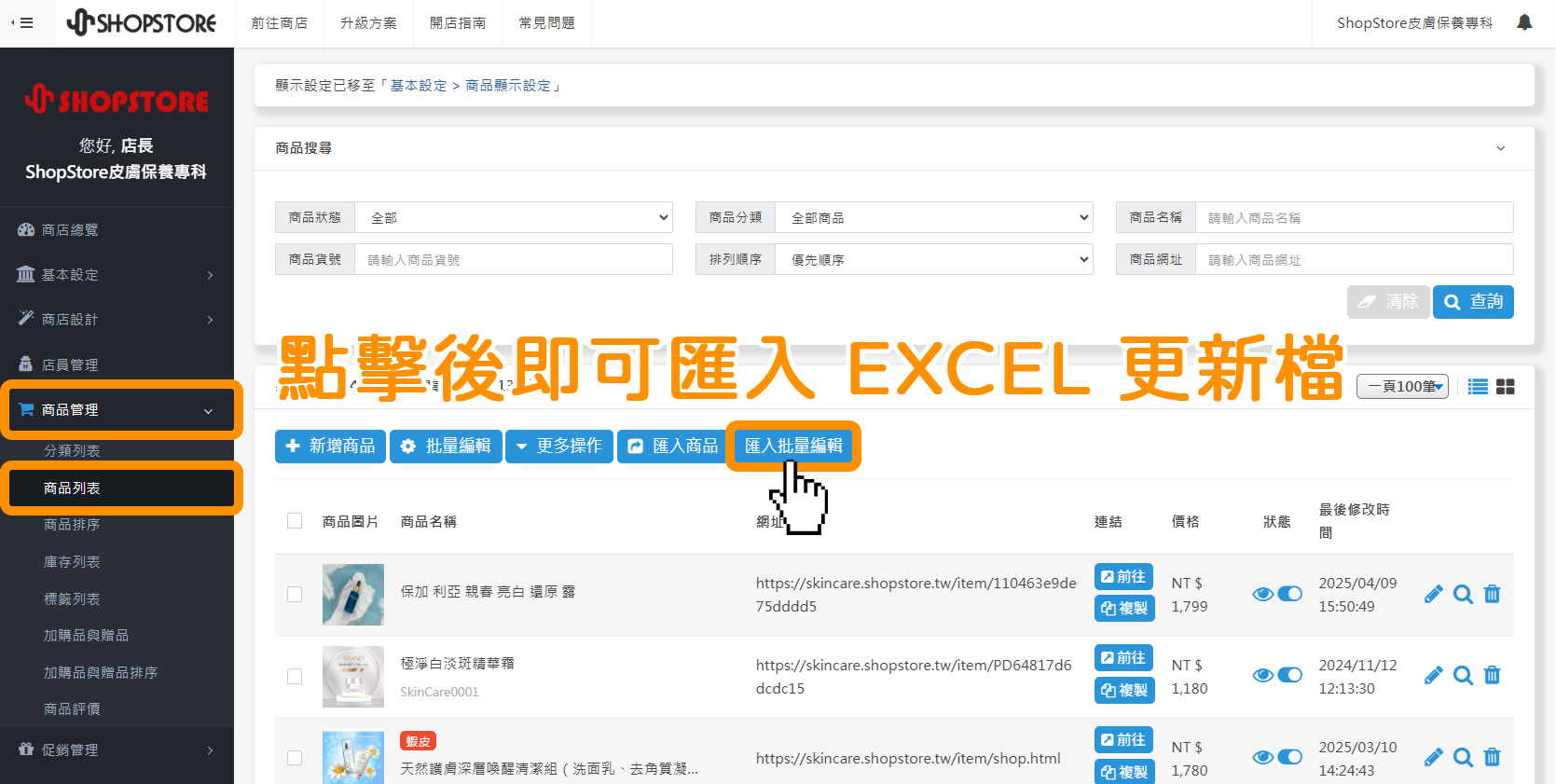Open 升級方案 in the top menu
Screen dimensions: 1556x784
[x=368, y=23]
